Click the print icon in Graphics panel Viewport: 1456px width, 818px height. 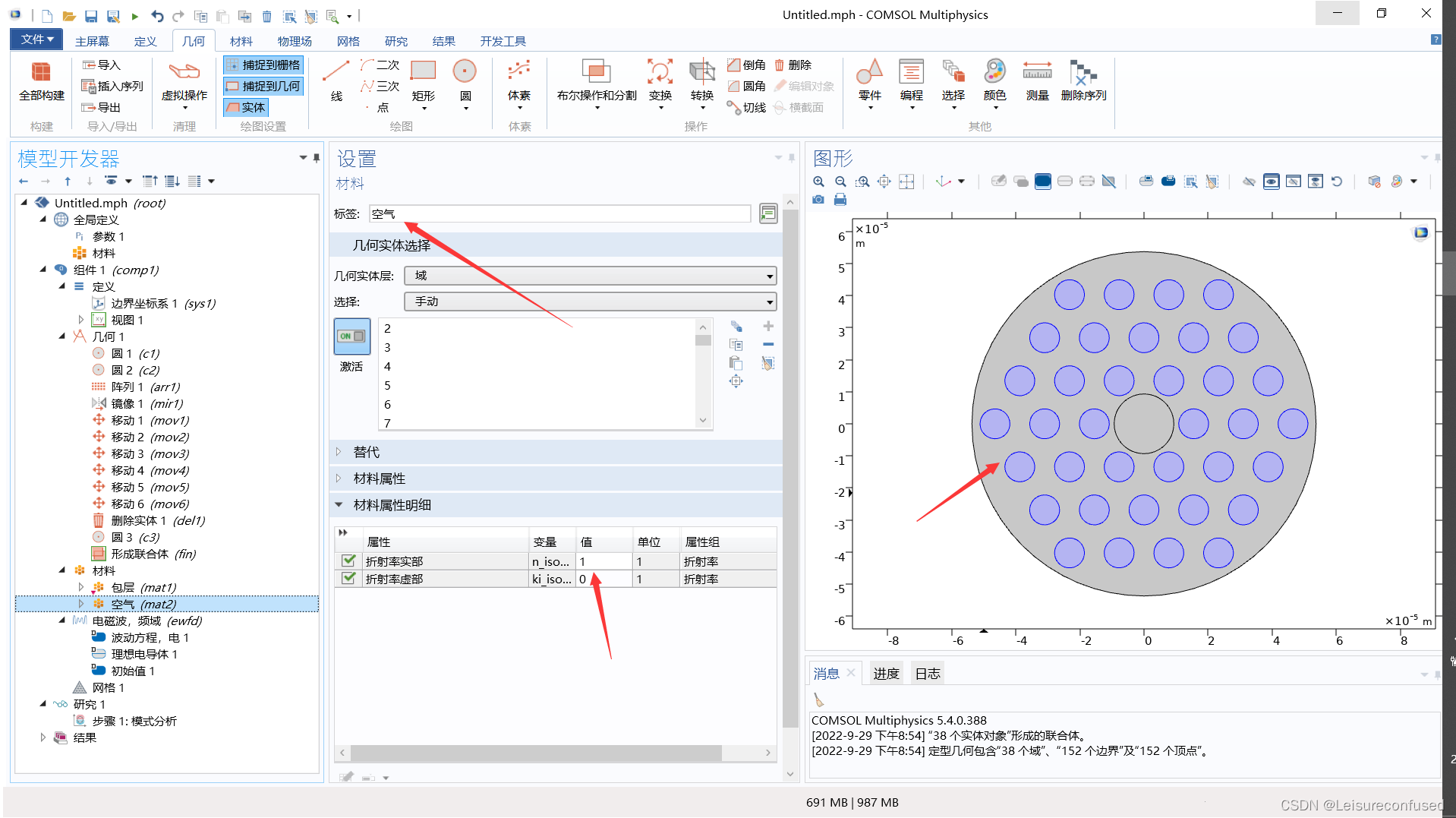tap(840, 200)
